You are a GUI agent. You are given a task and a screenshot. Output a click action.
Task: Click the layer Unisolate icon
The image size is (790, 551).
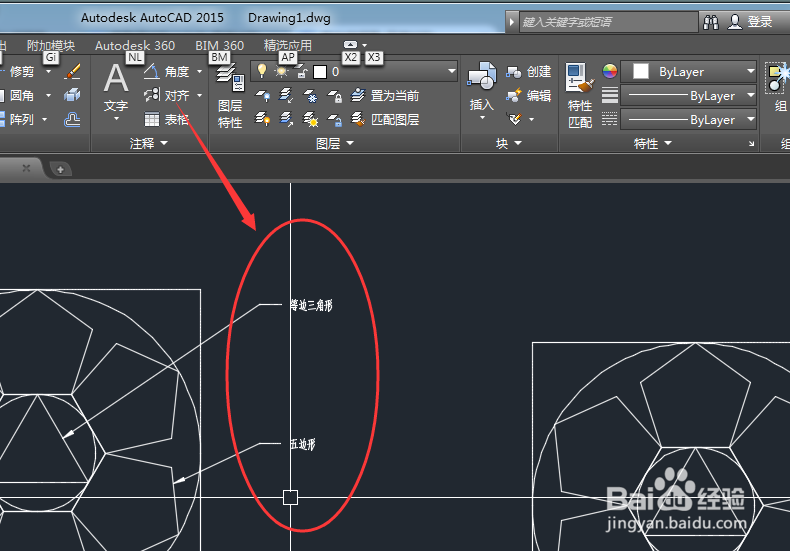[x=286, y=119]
